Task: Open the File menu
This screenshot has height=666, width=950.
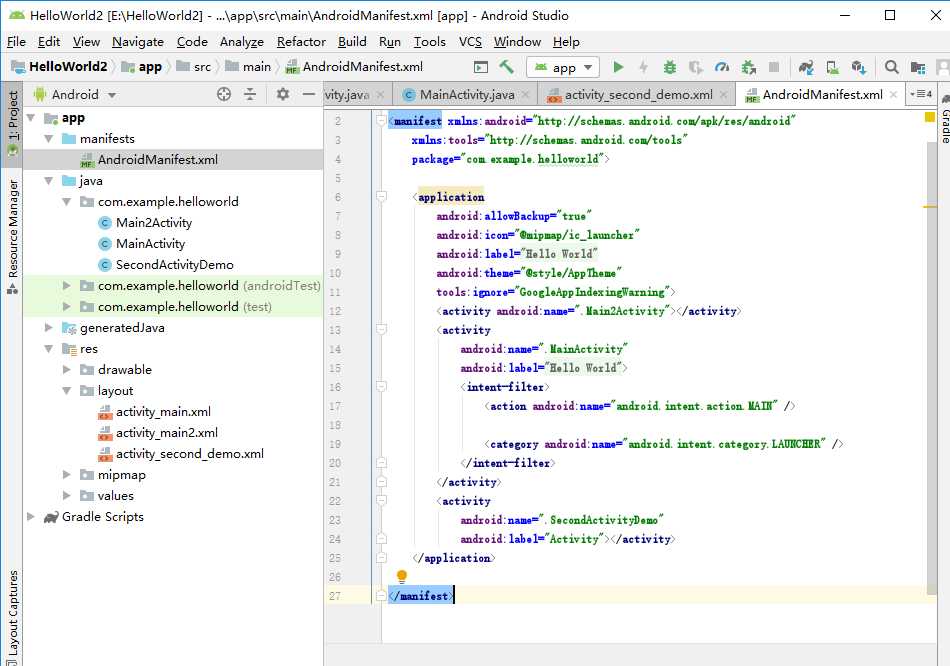Action: [16, 42]
